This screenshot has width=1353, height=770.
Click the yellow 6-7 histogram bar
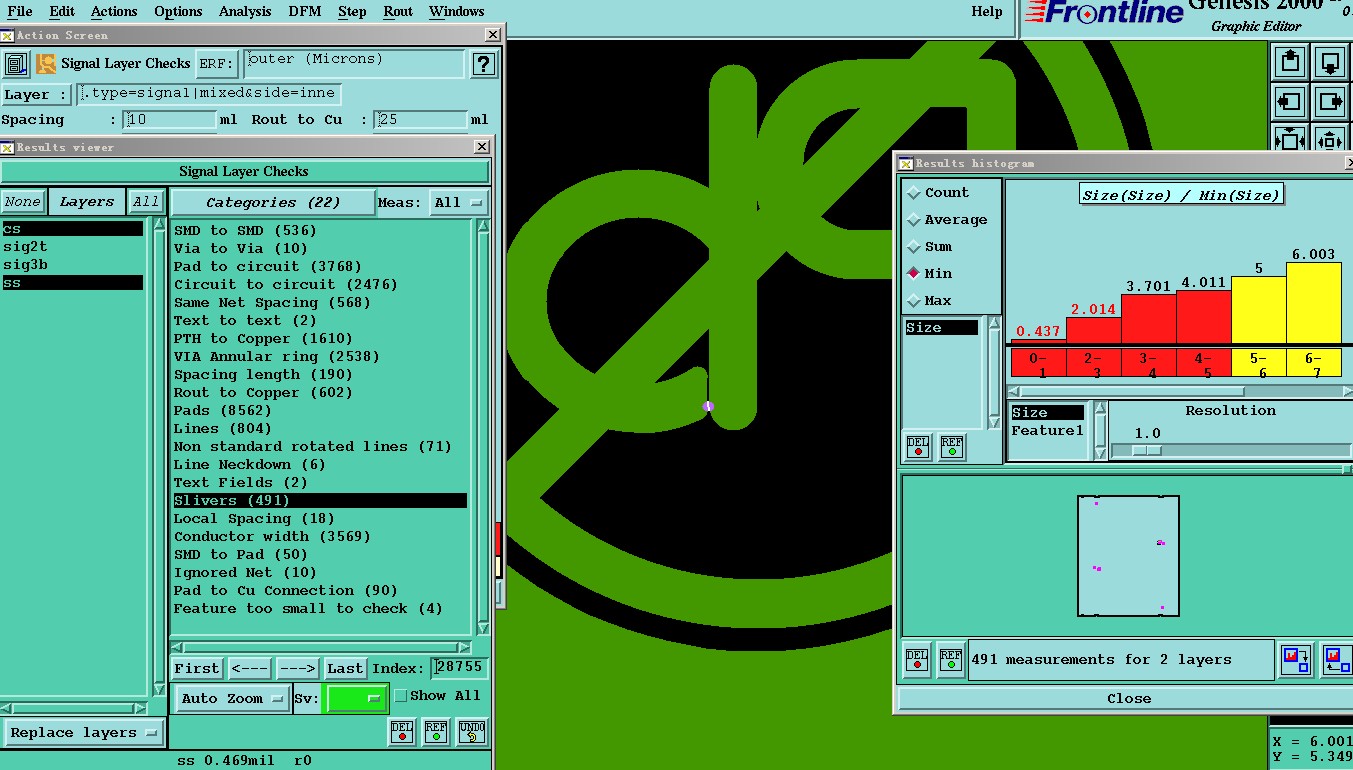1313,303
